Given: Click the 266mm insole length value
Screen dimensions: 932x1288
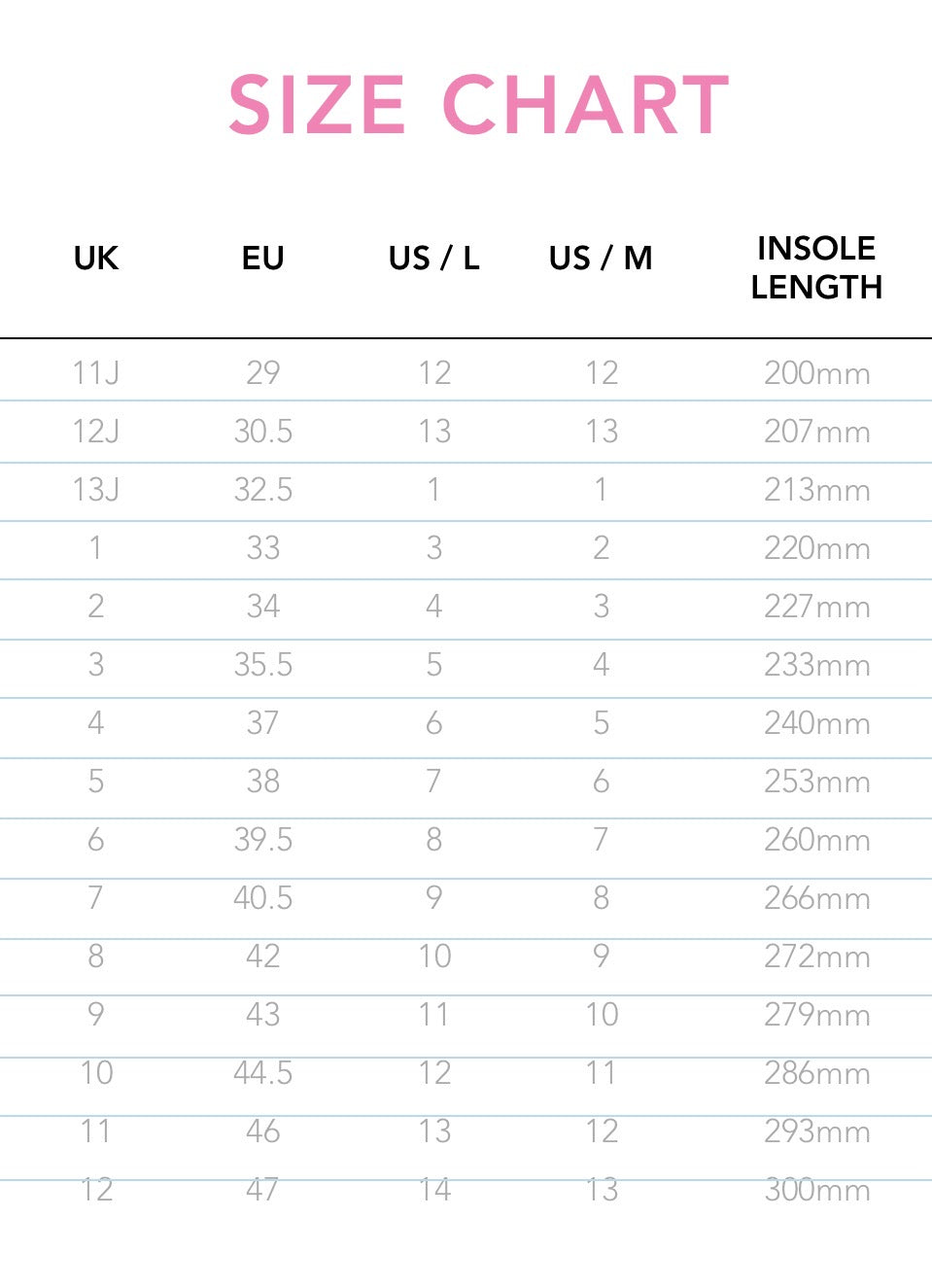Looking at the screenshot, I should click(816, 898).
